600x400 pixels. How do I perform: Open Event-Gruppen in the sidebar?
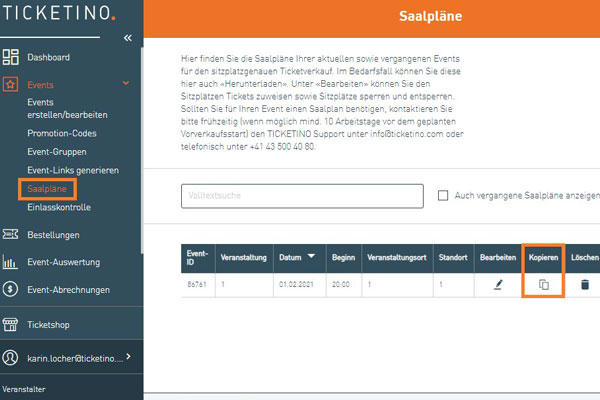point(57,151)
